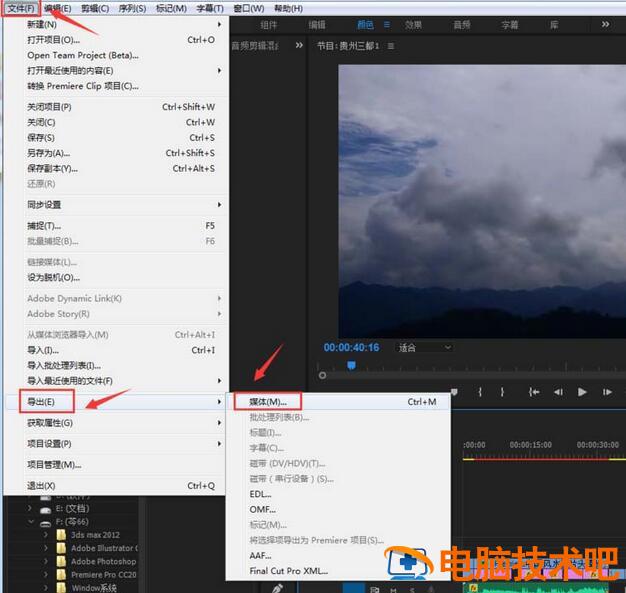Toggle the track M mute button
The image size is (626, 593).
393,590
